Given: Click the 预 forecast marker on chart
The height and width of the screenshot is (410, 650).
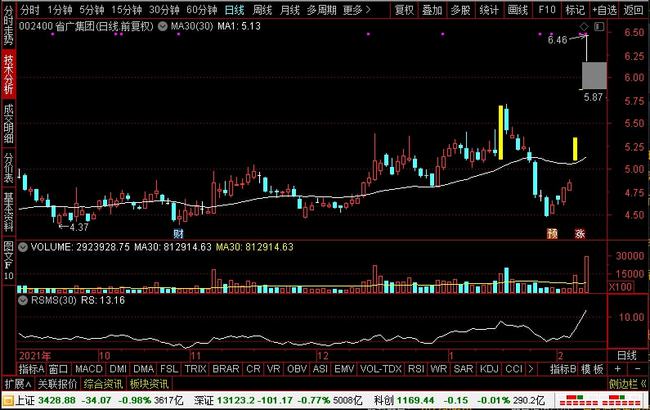Looking at the screenshot, I should pos(551,232).
